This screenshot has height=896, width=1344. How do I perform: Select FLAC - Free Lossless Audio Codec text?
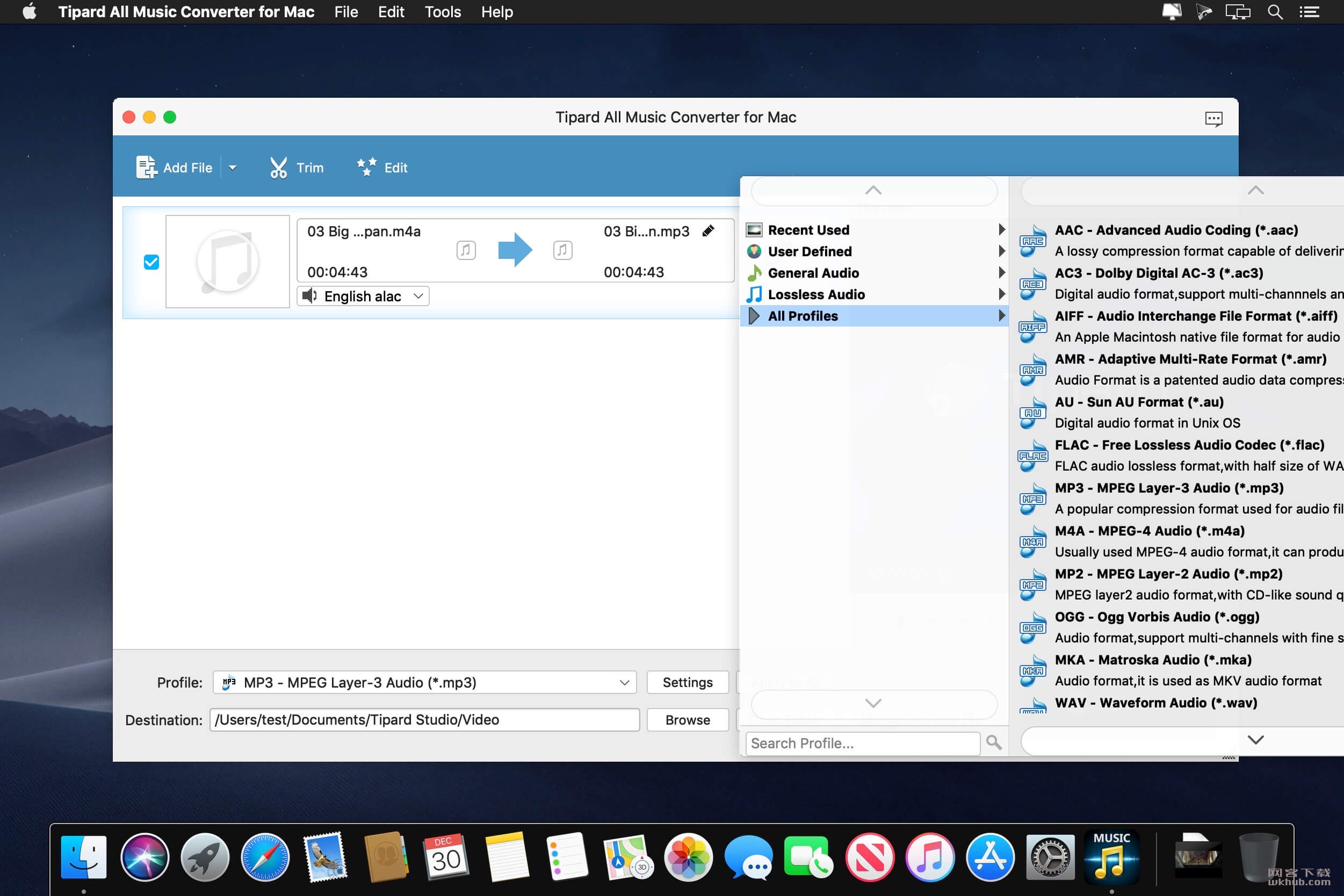point(1190,445)
